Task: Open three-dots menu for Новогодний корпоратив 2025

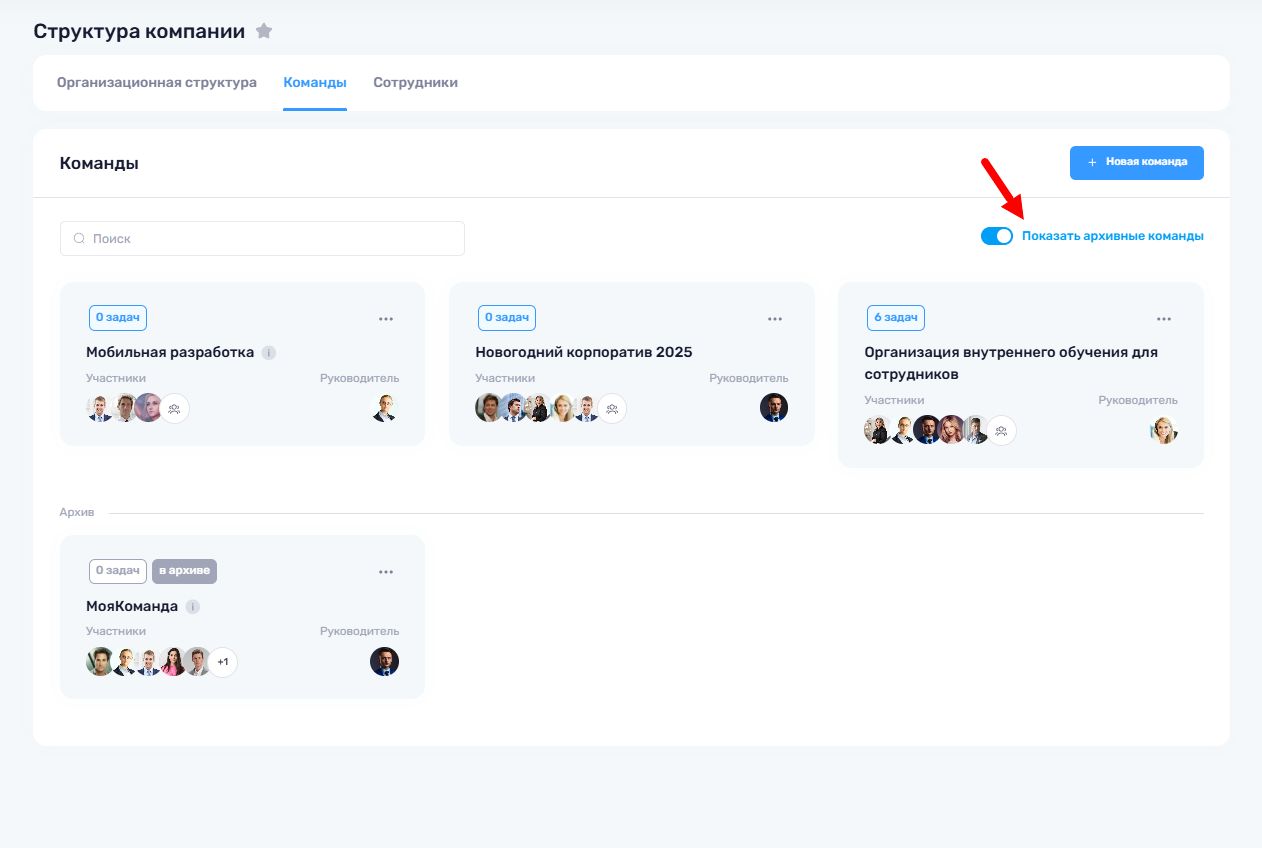Action: click(x=775, y=319)
